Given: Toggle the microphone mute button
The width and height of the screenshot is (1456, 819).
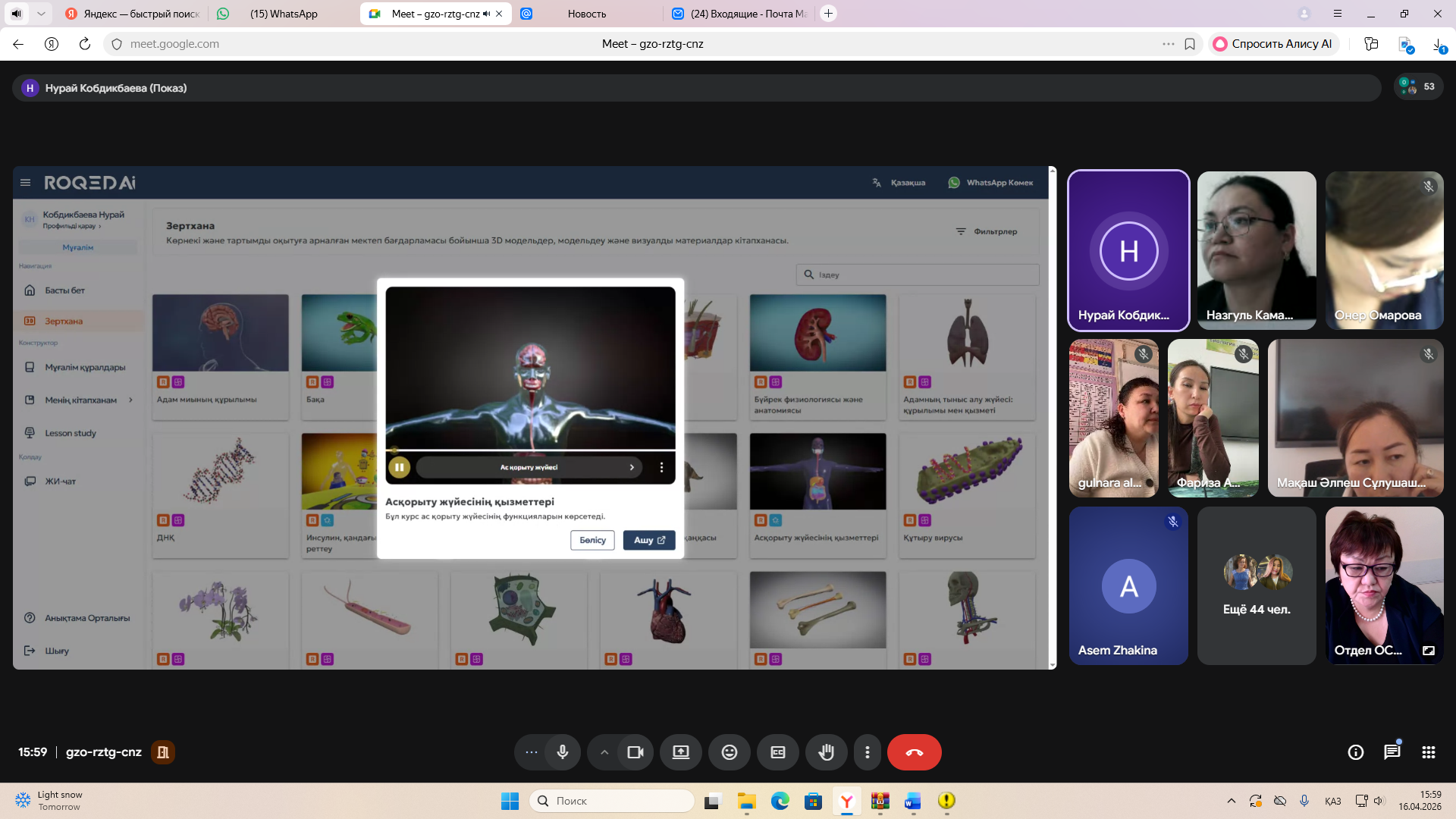Looking at the screenshot, I should [x=562, y=752].
